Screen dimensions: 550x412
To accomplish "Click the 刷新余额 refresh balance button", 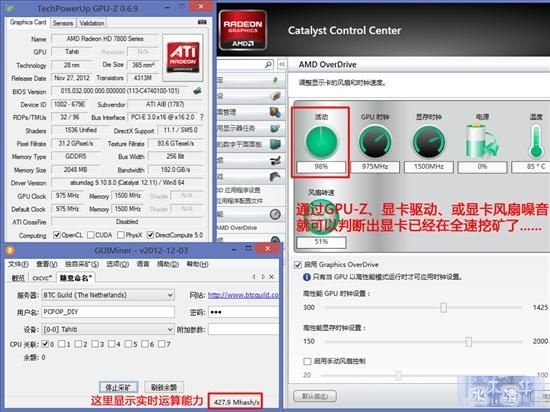I will click(x=164, y=387).
